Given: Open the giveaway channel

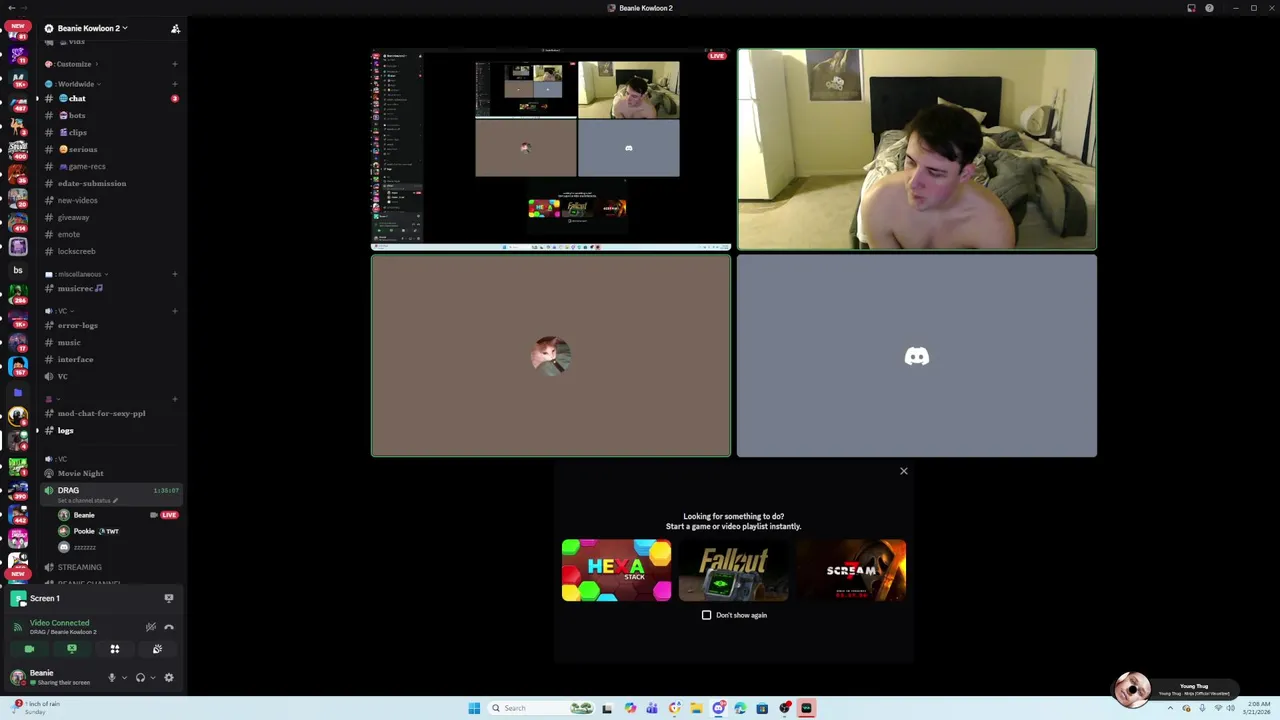Looking at the screenshot, I should click(x=110, y=217).
